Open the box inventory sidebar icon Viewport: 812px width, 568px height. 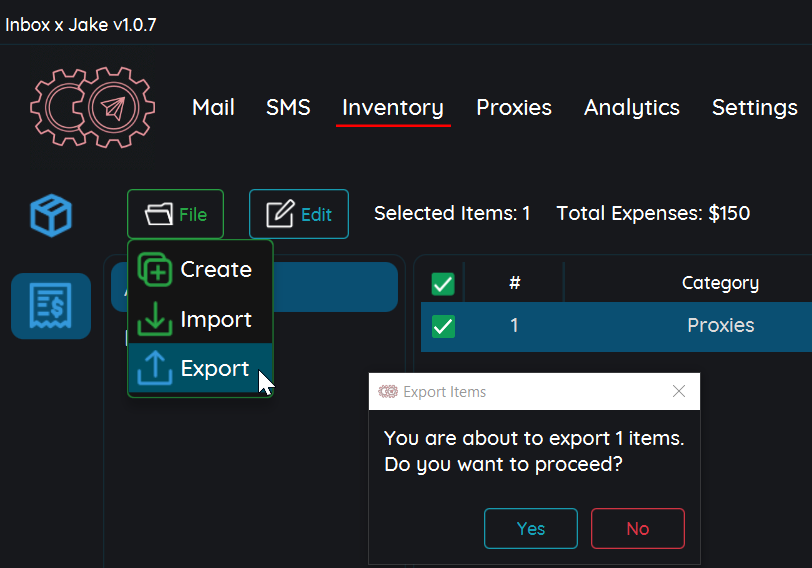(x=51, y=215)
